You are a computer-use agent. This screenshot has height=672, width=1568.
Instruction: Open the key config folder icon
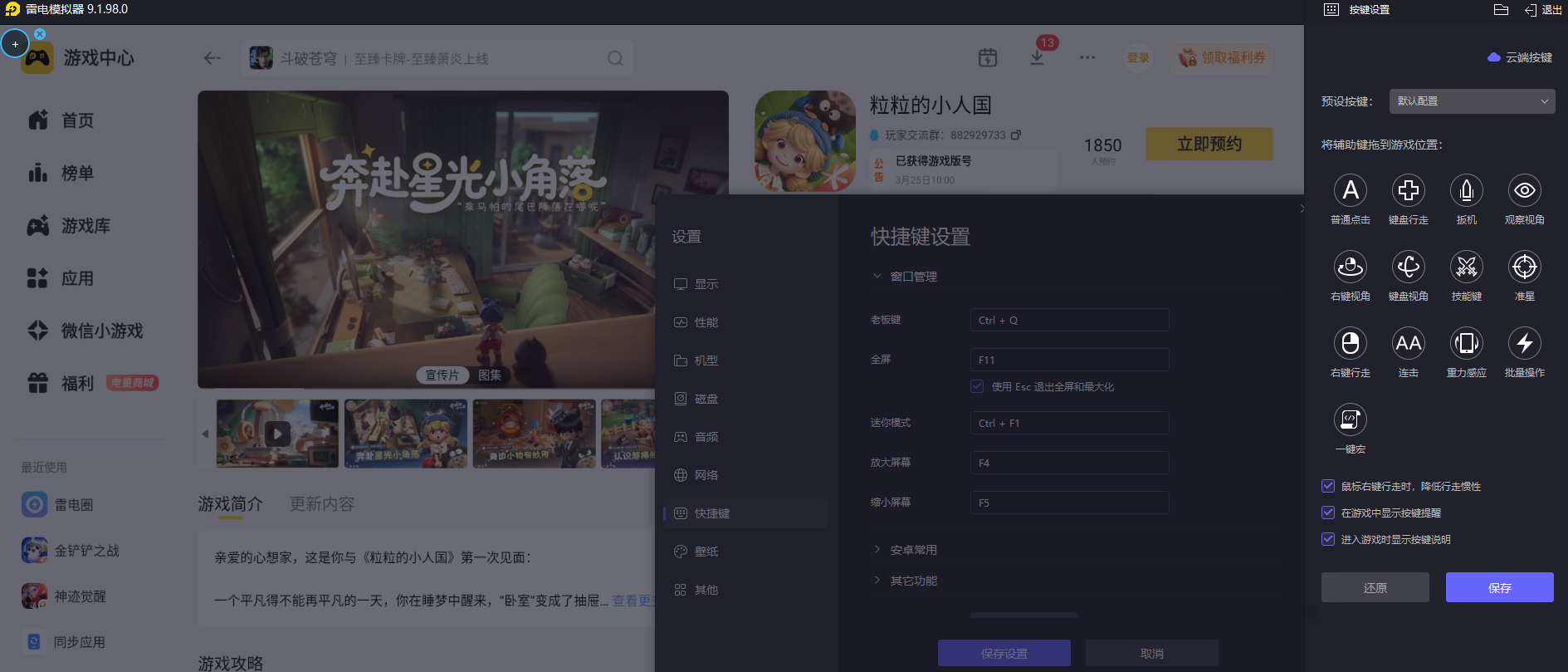pyautogui.click(x=1501, y=10)
